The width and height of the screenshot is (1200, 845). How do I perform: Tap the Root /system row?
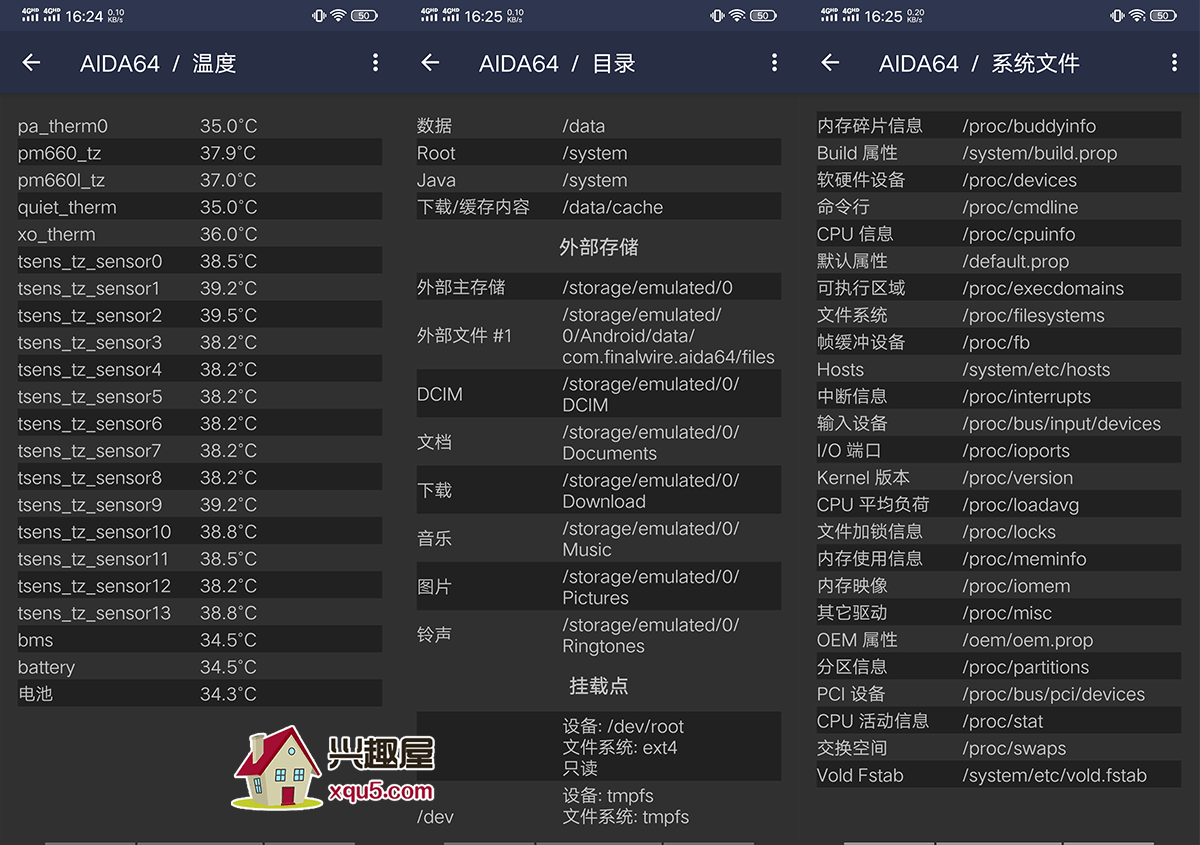tap(599, 153)
